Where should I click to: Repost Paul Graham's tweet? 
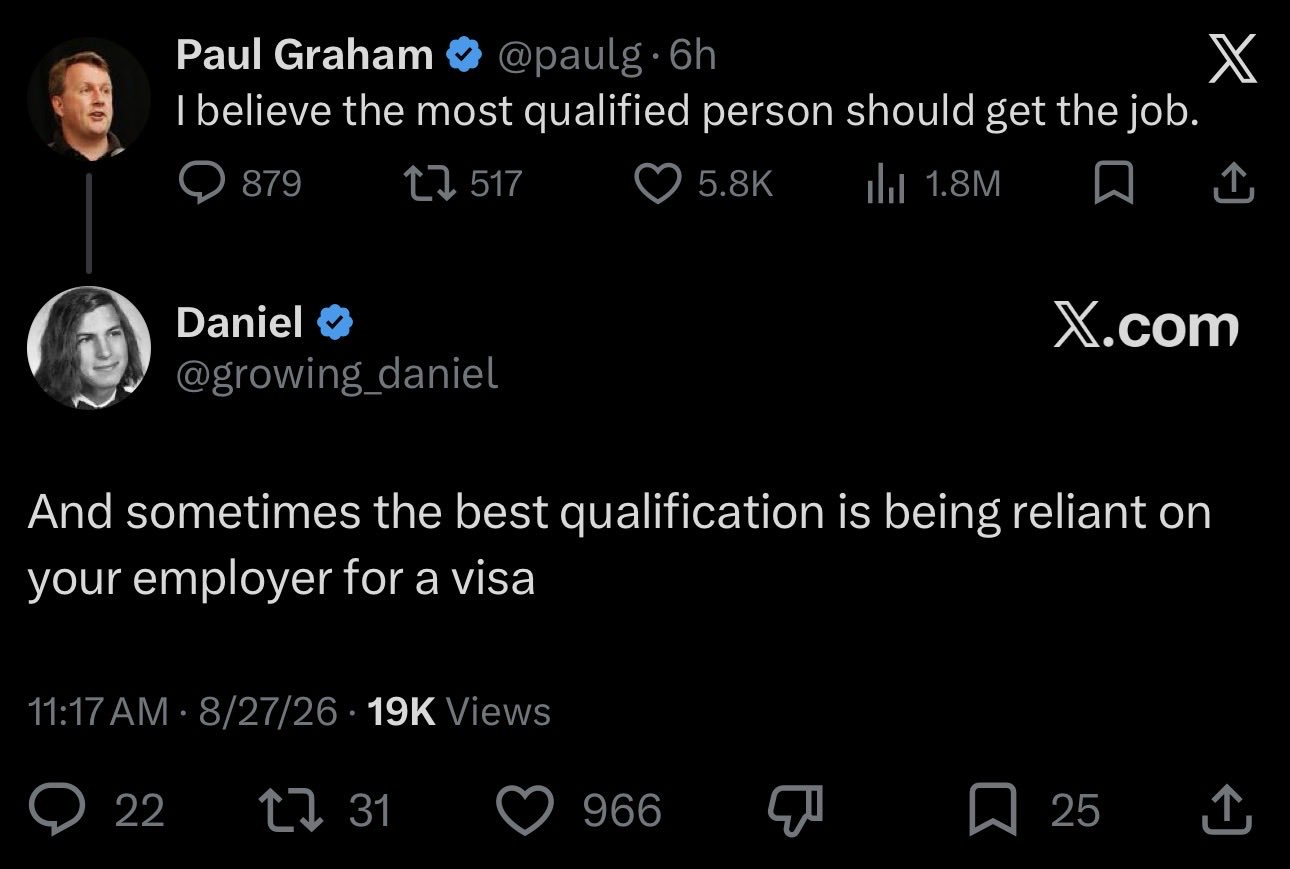461,183
